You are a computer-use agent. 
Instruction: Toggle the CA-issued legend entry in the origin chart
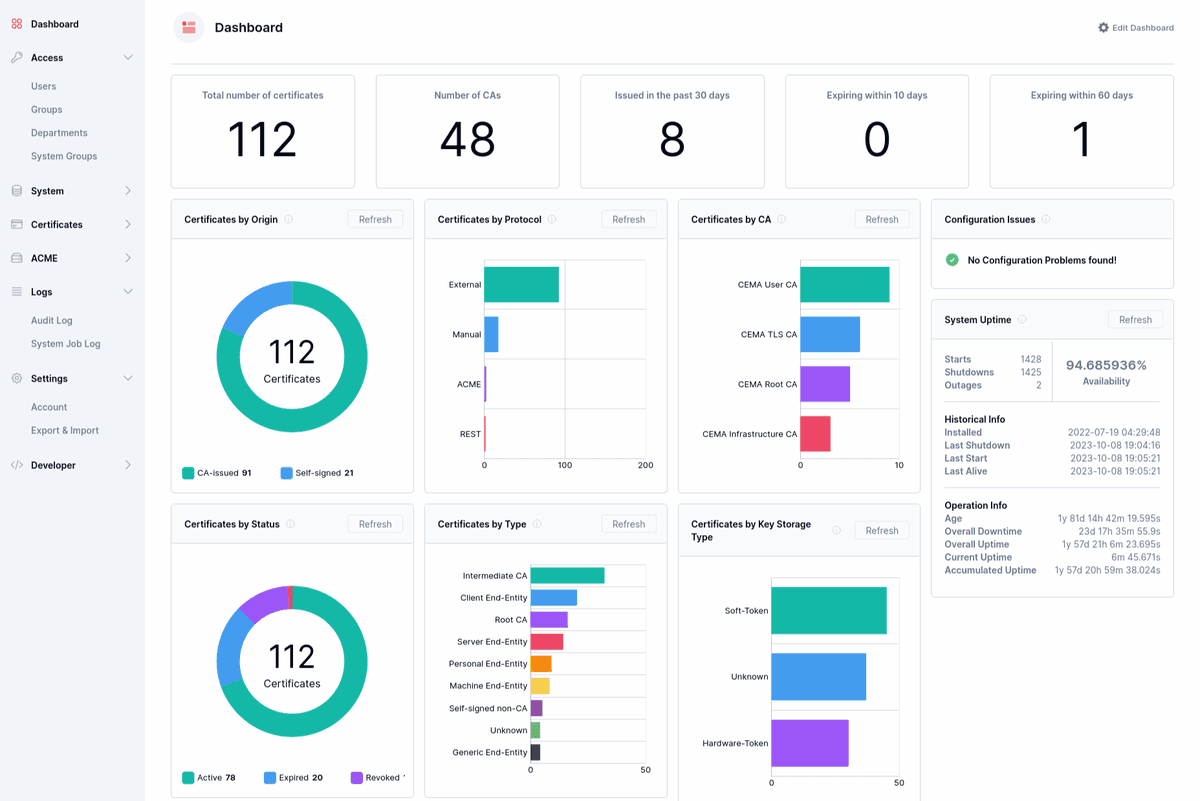click(217, 473)
